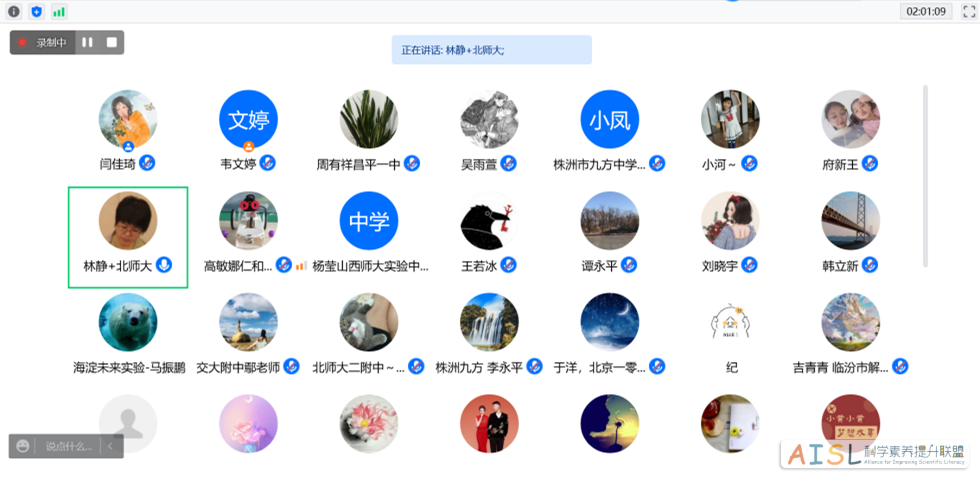The width and height of the screenshot is (980, 481).
Task: Click the 正在讲话 speaker banner
Action: pos(491,49)
